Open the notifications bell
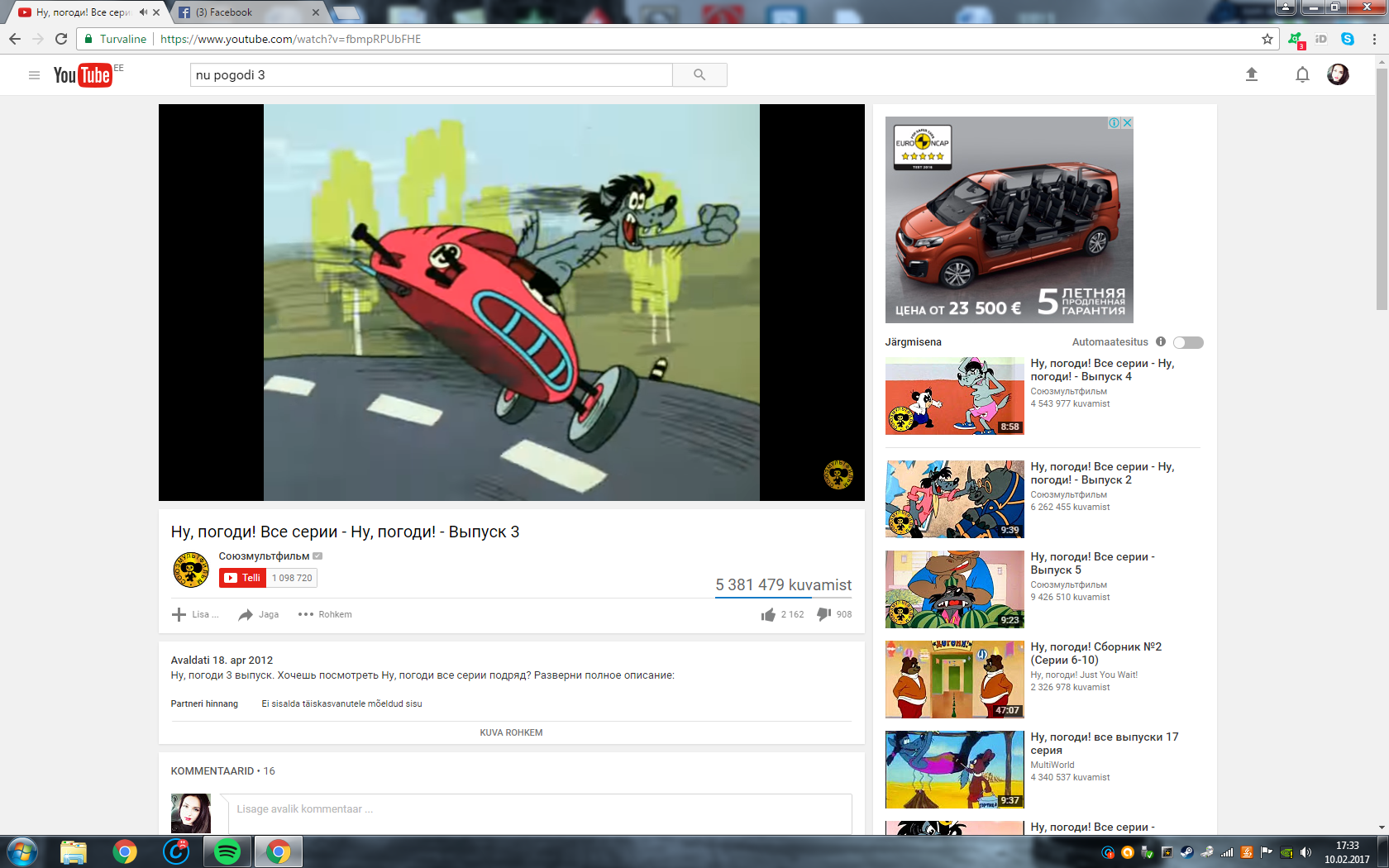 [x=1302, y=75]
